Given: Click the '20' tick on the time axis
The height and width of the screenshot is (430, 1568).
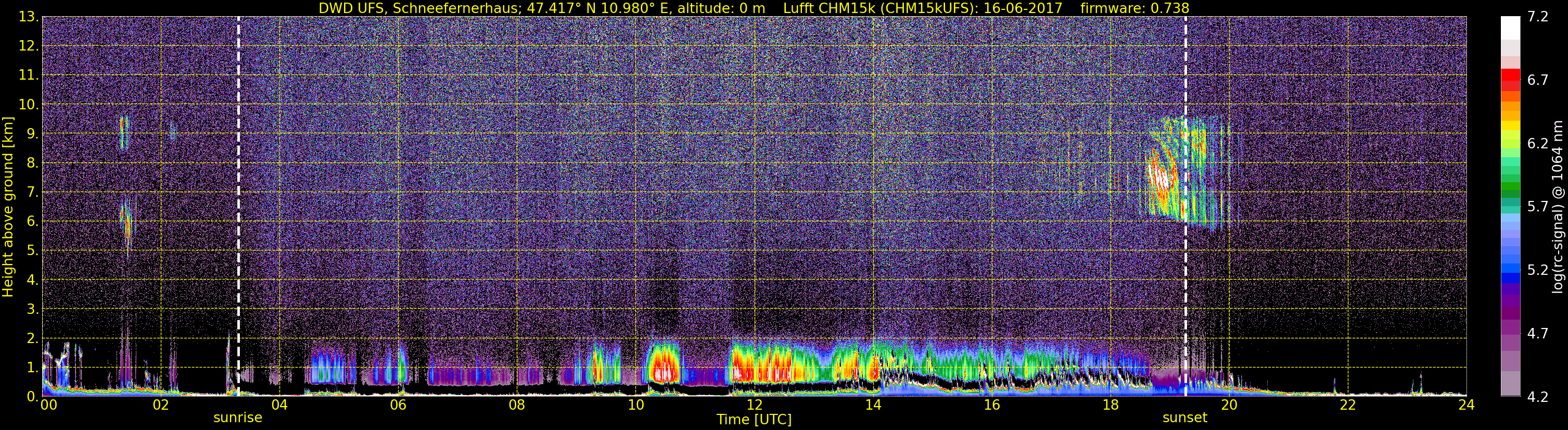Looking at the screenshot, I should [x=1229, y=406].
